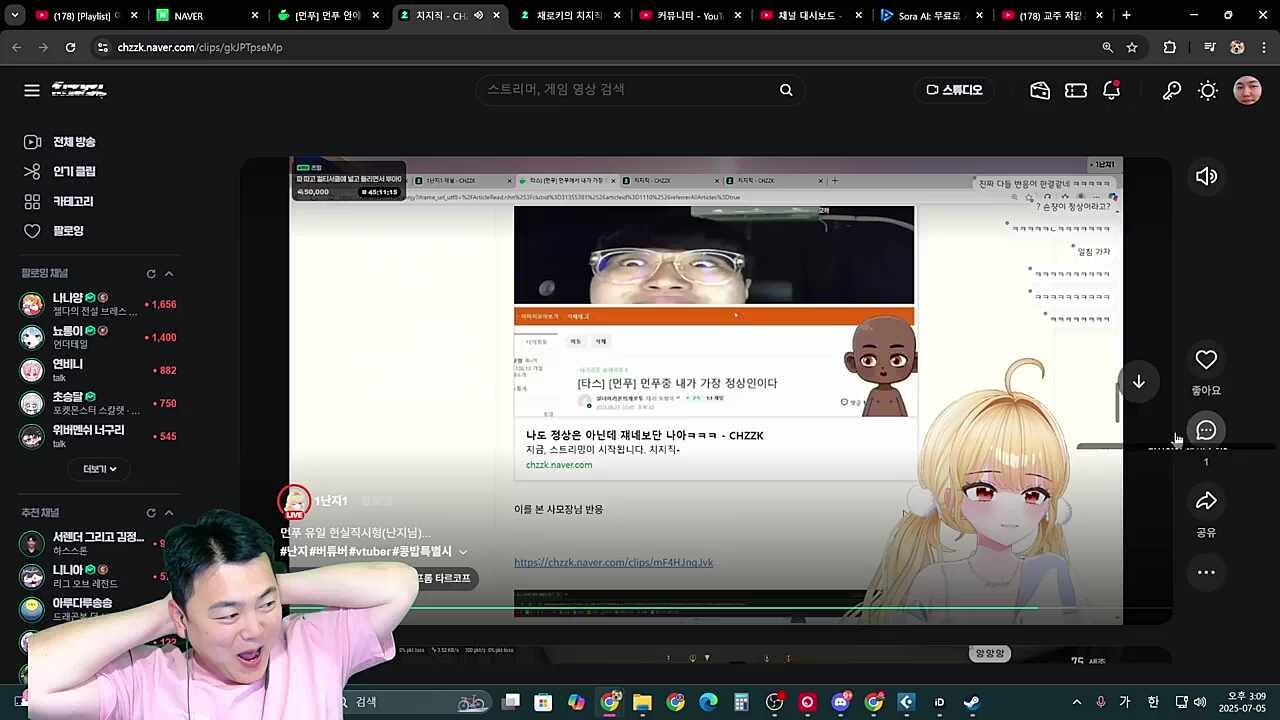Open channel 위버멘쉬 너구리
The image size is (1280, 720).
[x=98, y=436]
